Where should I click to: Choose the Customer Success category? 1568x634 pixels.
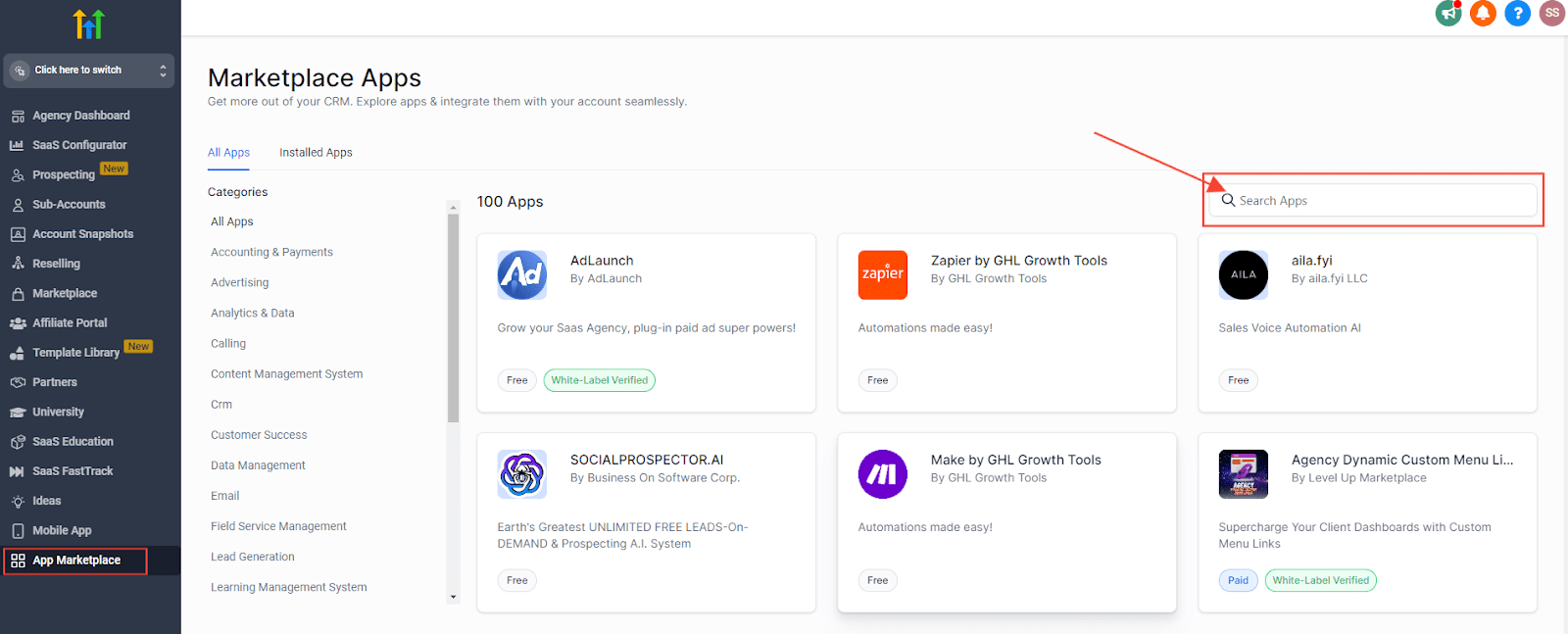[x=259, y=435]
